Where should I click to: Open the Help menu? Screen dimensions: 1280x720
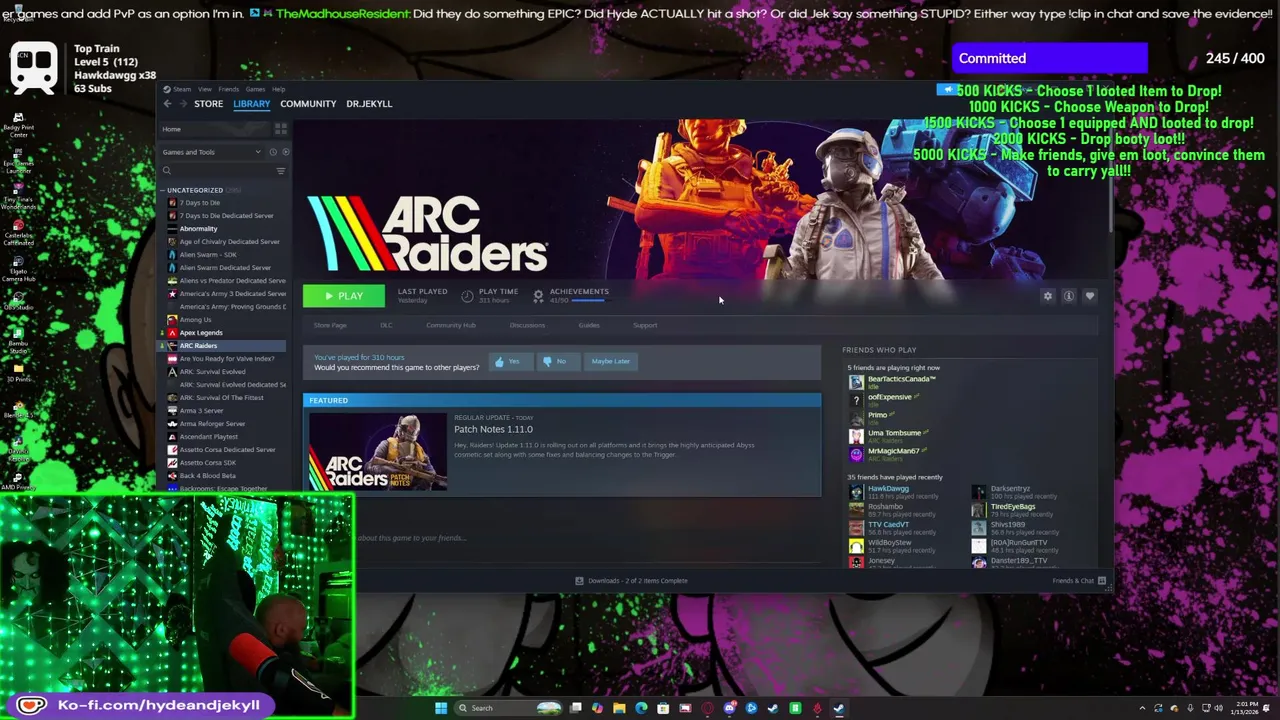(279, 89)
